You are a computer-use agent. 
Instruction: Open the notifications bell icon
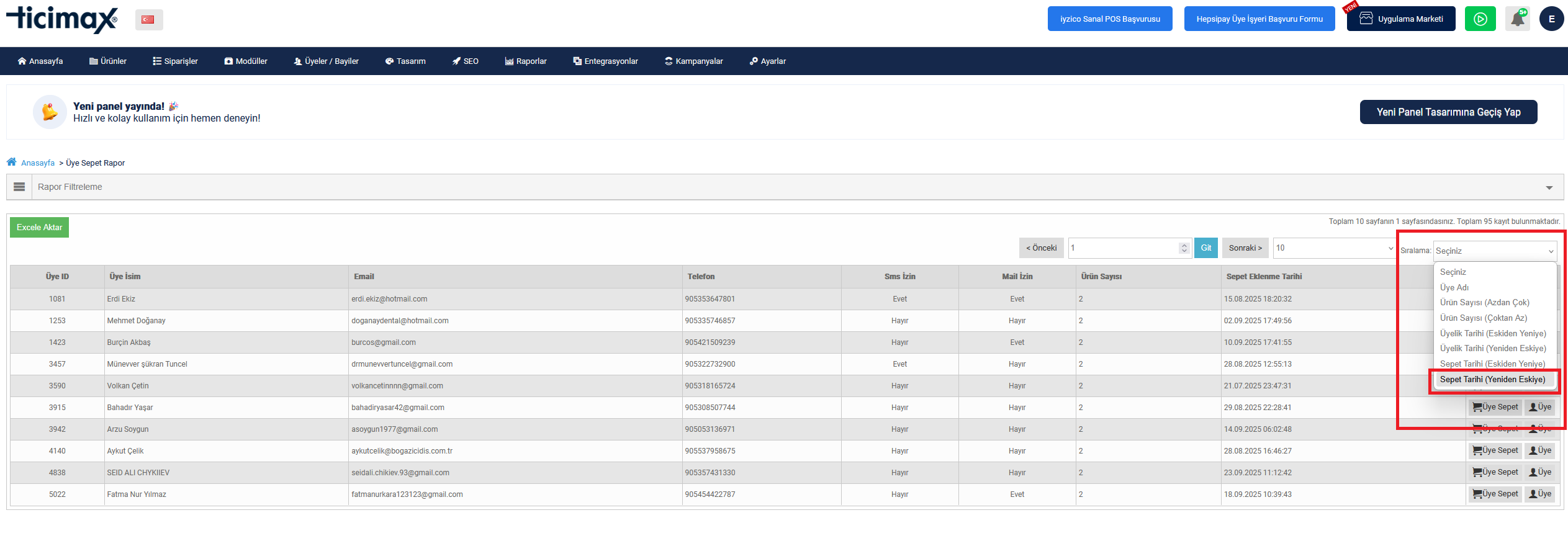(1517, 19)
